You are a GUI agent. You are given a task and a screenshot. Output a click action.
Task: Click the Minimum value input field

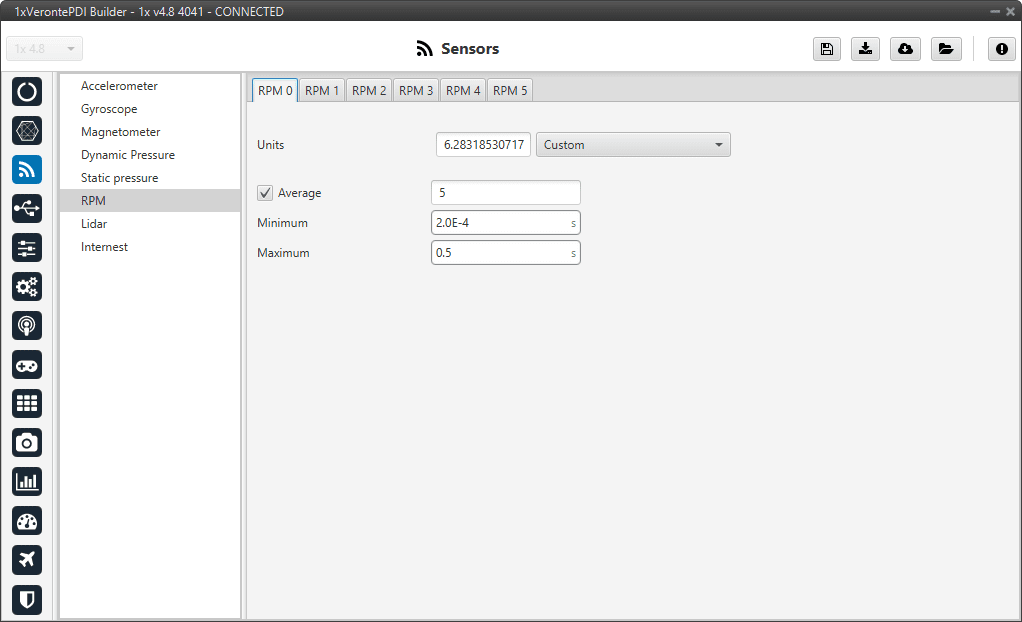point(500,223)
